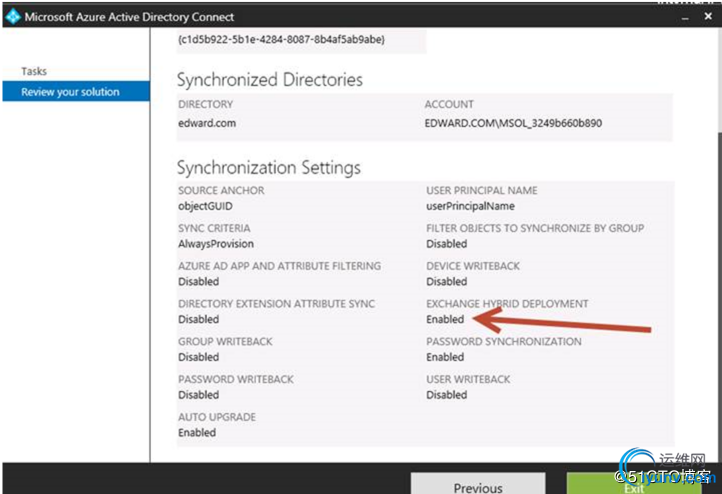This screenshot has height=494, width=722.
Task: Click Enabled under Exchange Hybrid Deployment
Action: coord(445,320)
